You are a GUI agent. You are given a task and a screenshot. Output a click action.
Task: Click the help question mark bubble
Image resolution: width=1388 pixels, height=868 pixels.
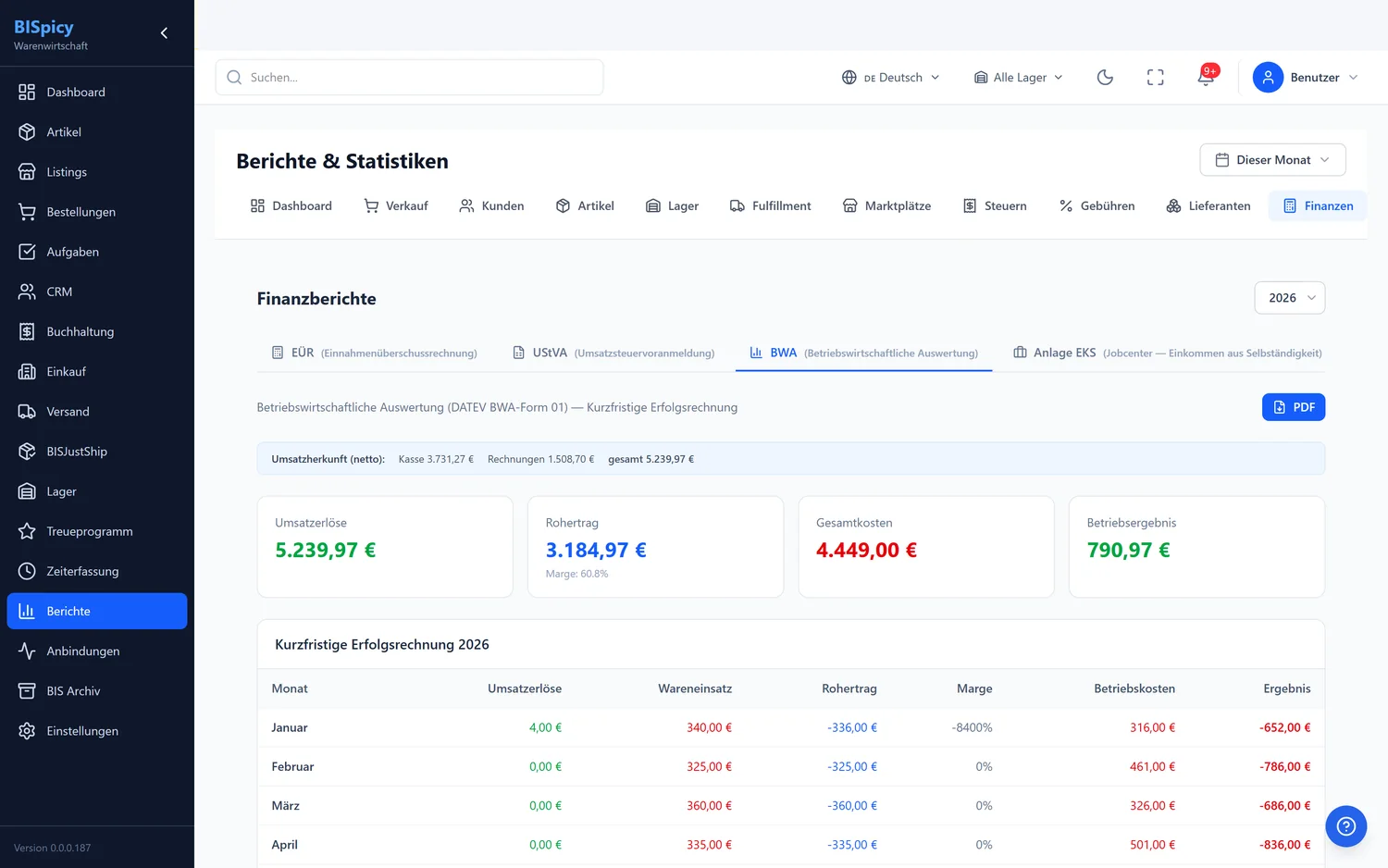tap(1345, 826)
